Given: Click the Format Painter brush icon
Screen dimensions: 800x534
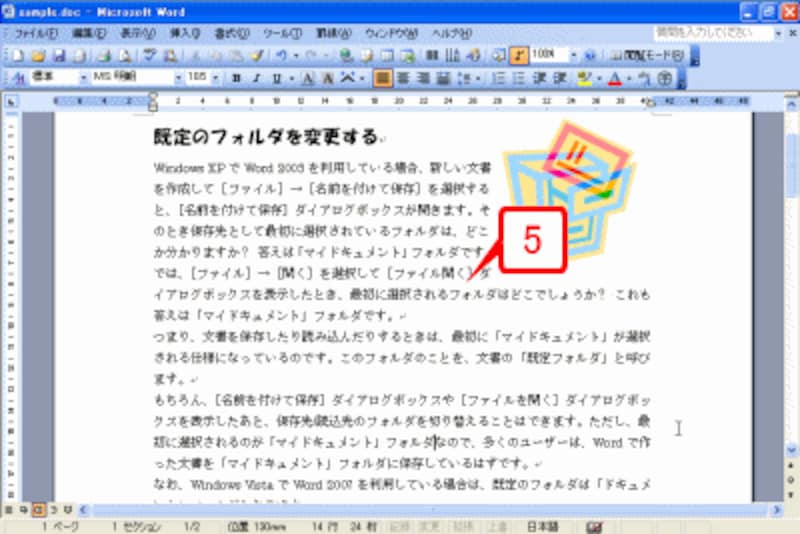Looking at the screenshot, I should (x=257, y=55).
